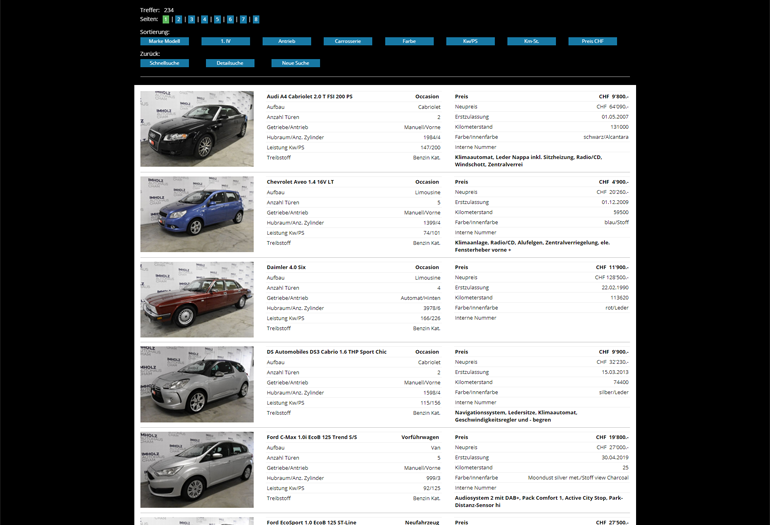770x525 pixels.
Task: Click DS3 equipment text Navigationssystem, Ledersitze
Action: point(516,416)
